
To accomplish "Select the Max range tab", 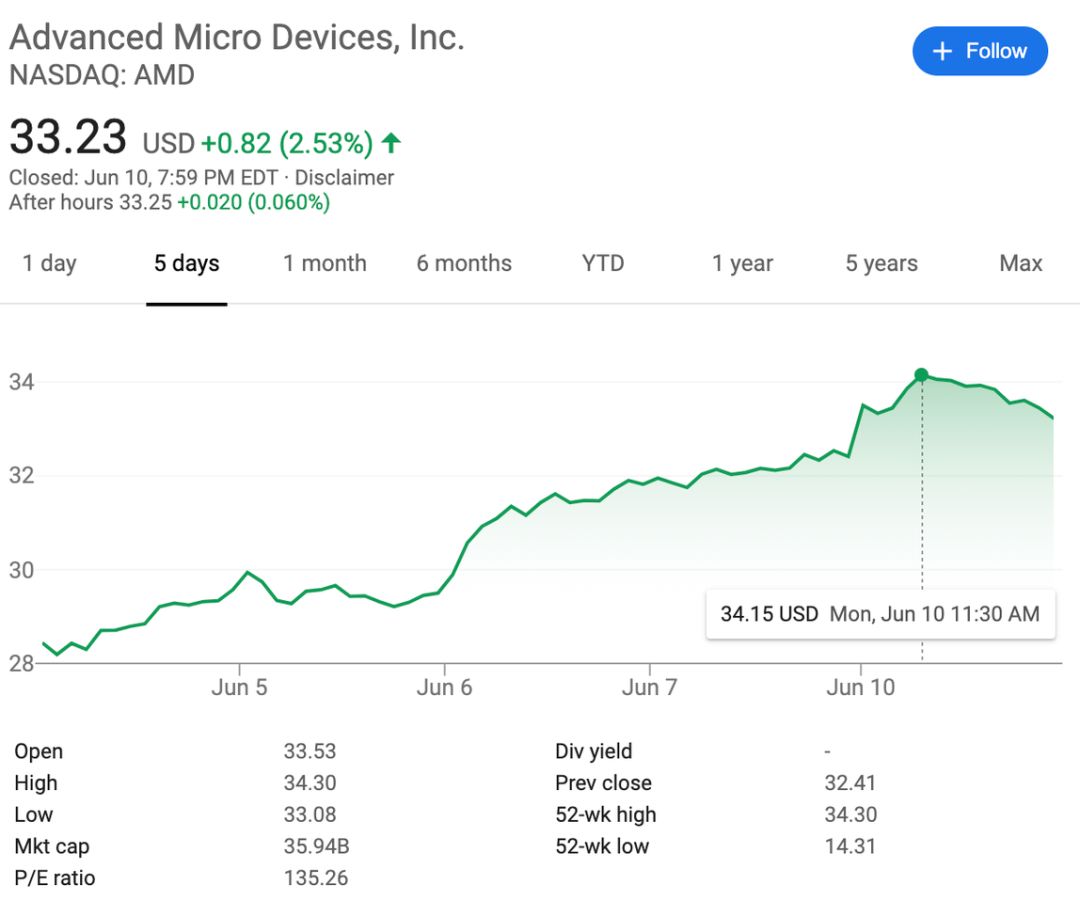I will coord(1020,264).
